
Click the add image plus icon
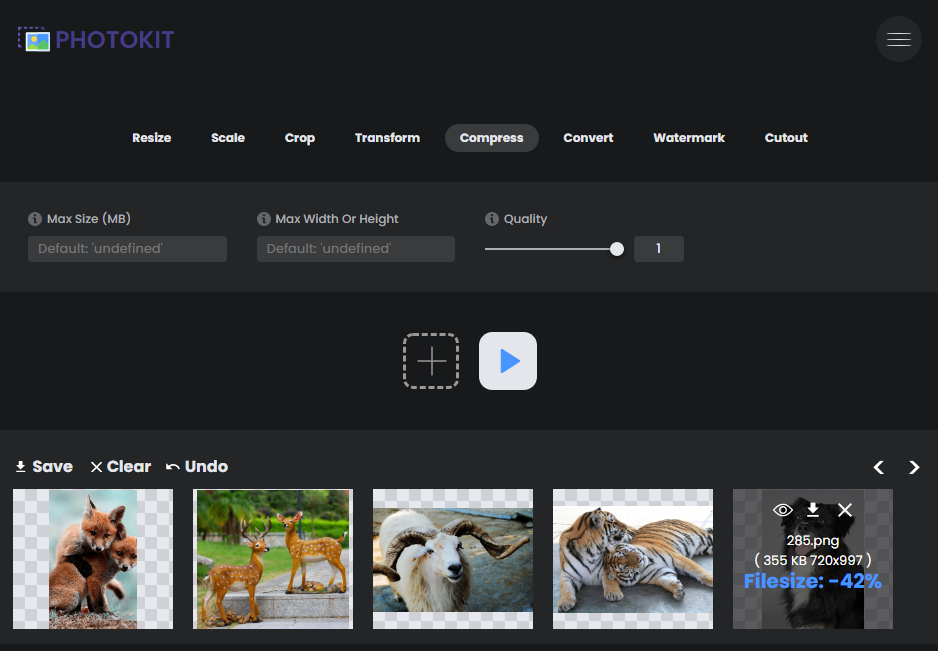click(x=431, y=361)
